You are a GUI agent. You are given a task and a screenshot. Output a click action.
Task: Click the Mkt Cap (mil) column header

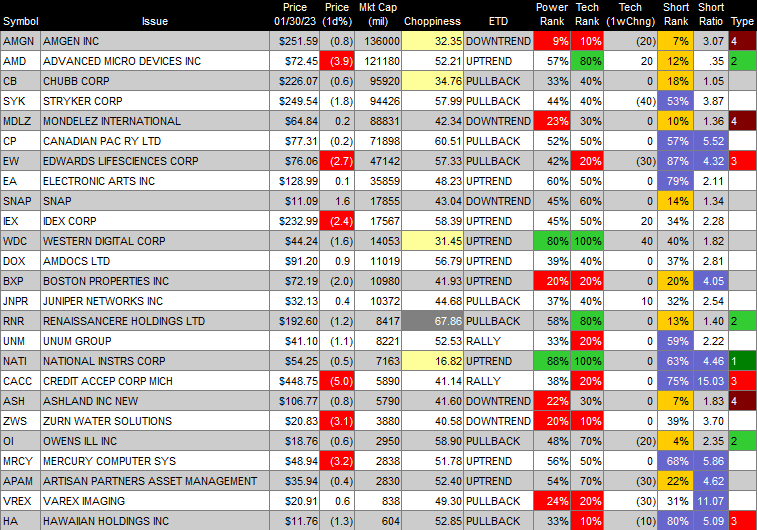[378, 14]
